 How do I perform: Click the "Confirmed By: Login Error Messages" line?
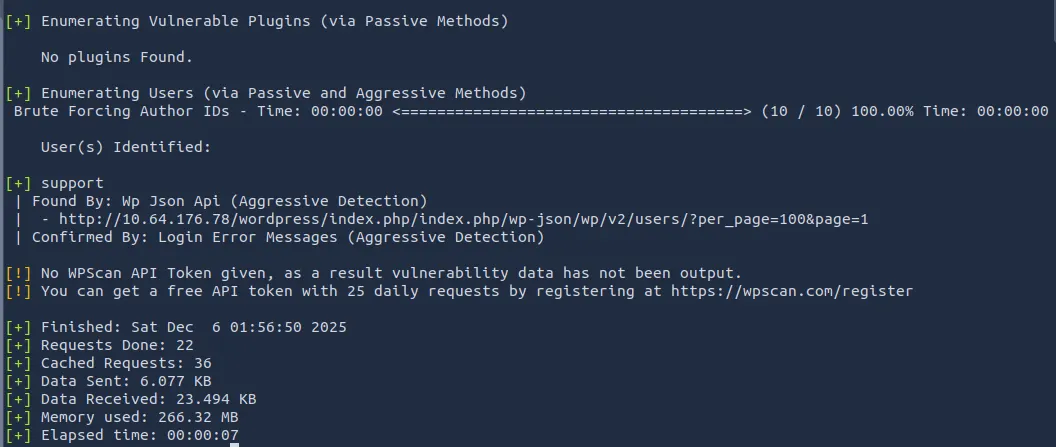(288, 237)
